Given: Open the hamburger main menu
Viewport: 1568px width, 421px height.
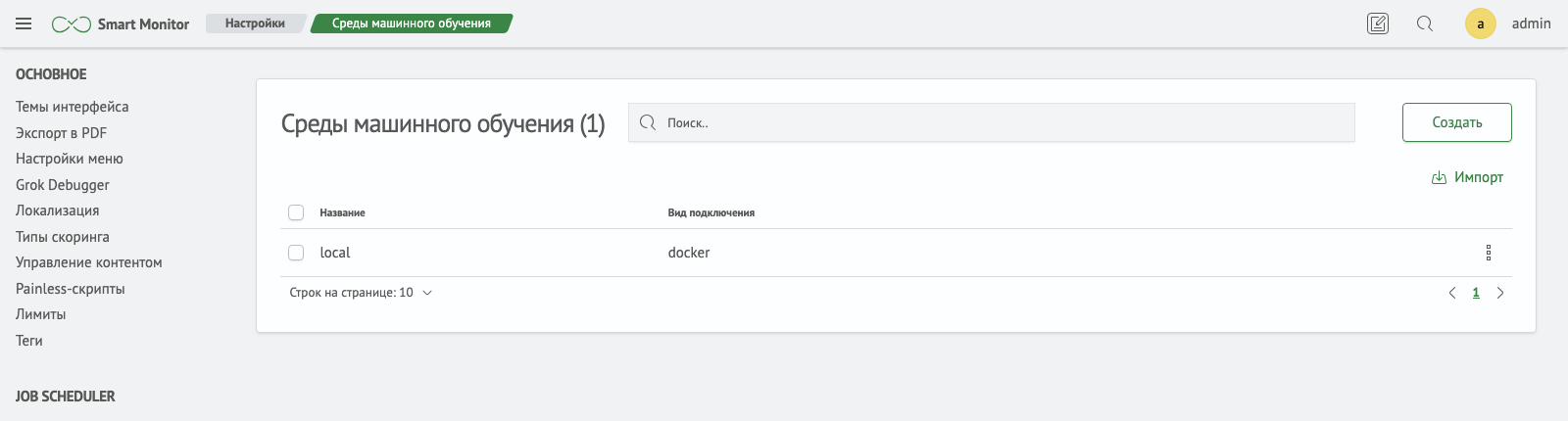Looking at the screenshot, I should (x=24, y=23).
